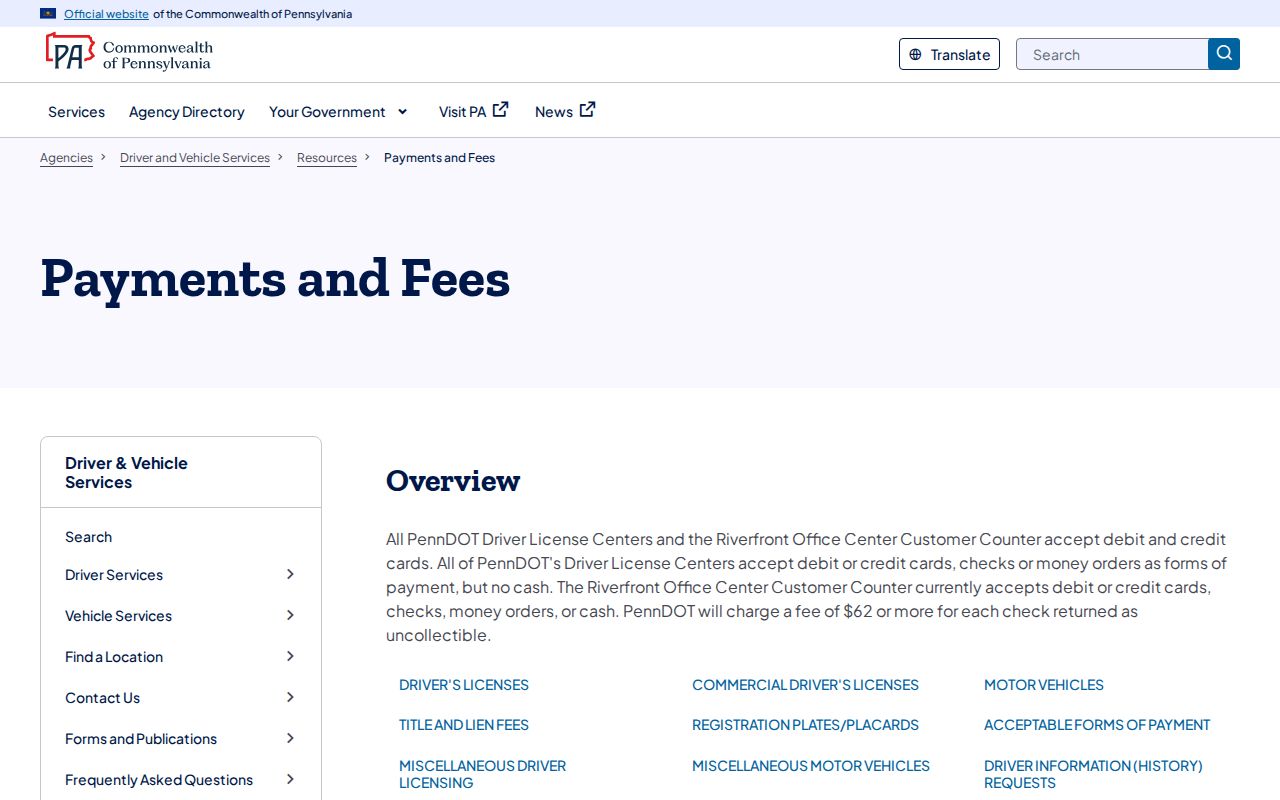Open Driver & Vehicle Services sidebar heading
Viewport: 1280px width, 800px height.
126,472
